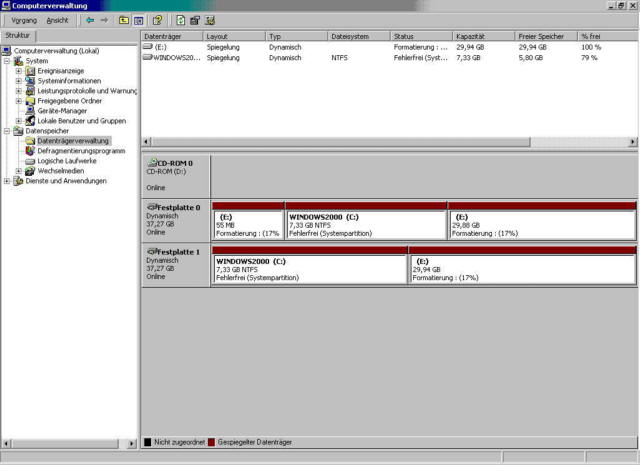Expand Leistungsprotokolle und Warnungen node
Screen dimensions: 640x465
[18, 91]
